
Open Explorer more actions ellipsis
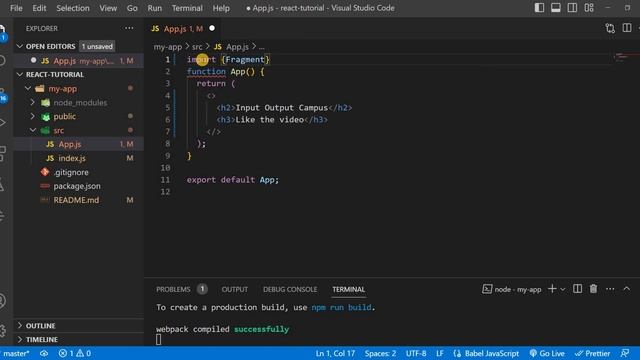[129, 28]
